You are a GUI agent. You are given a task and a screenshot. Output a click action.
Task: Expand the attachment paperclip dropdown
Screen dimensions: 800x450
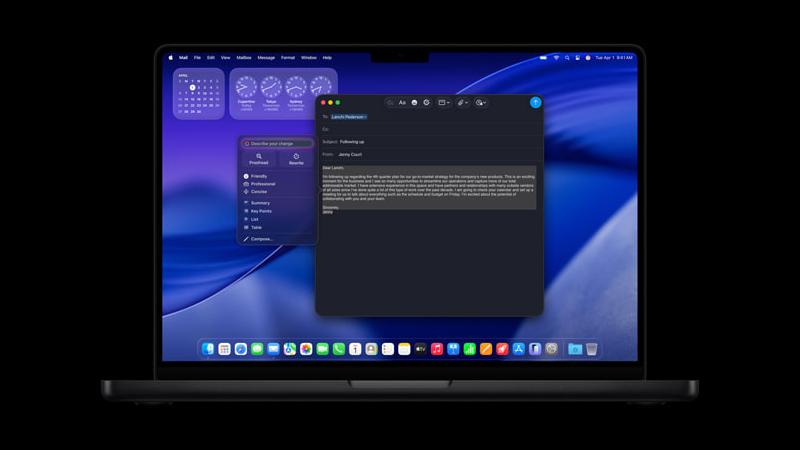click(x=462, y=103)
